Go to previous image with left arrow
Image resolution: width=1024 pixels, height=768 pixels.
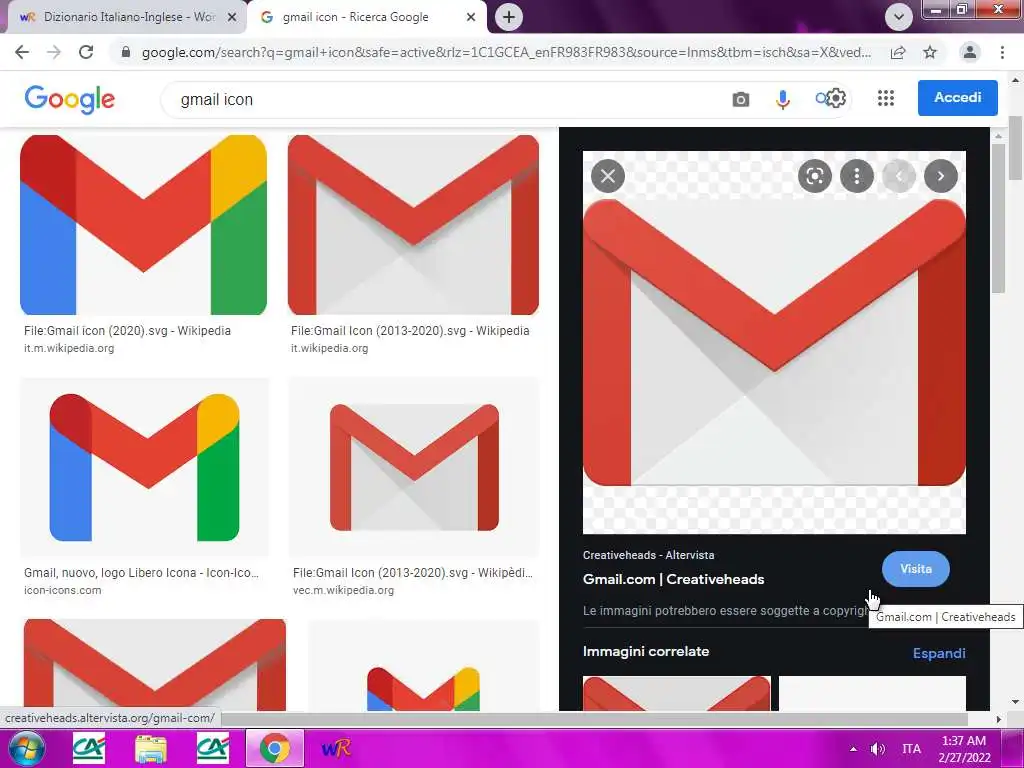899,176
